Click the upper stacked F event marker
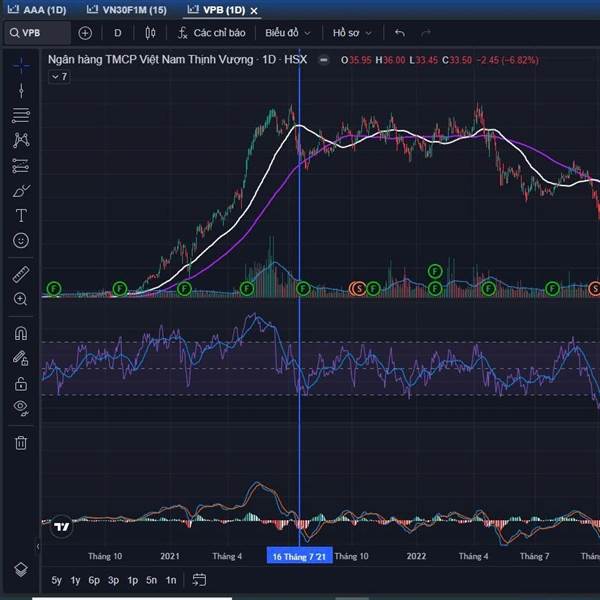This screenshot has height=600, width=600. pos(435,271)
